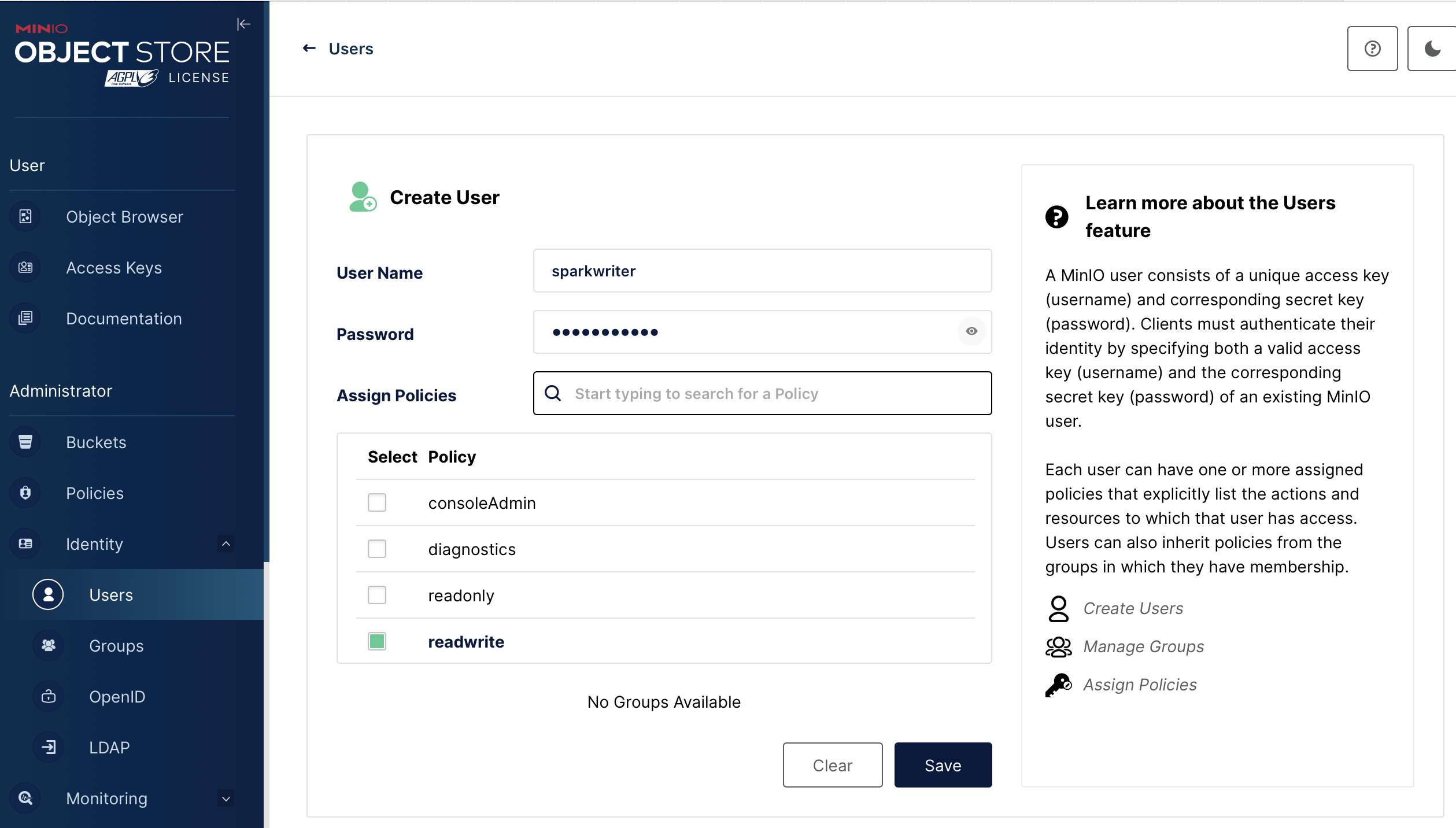The image size is (1456, 828).
Task: Click the Clear button
Action: pos(833,765)
